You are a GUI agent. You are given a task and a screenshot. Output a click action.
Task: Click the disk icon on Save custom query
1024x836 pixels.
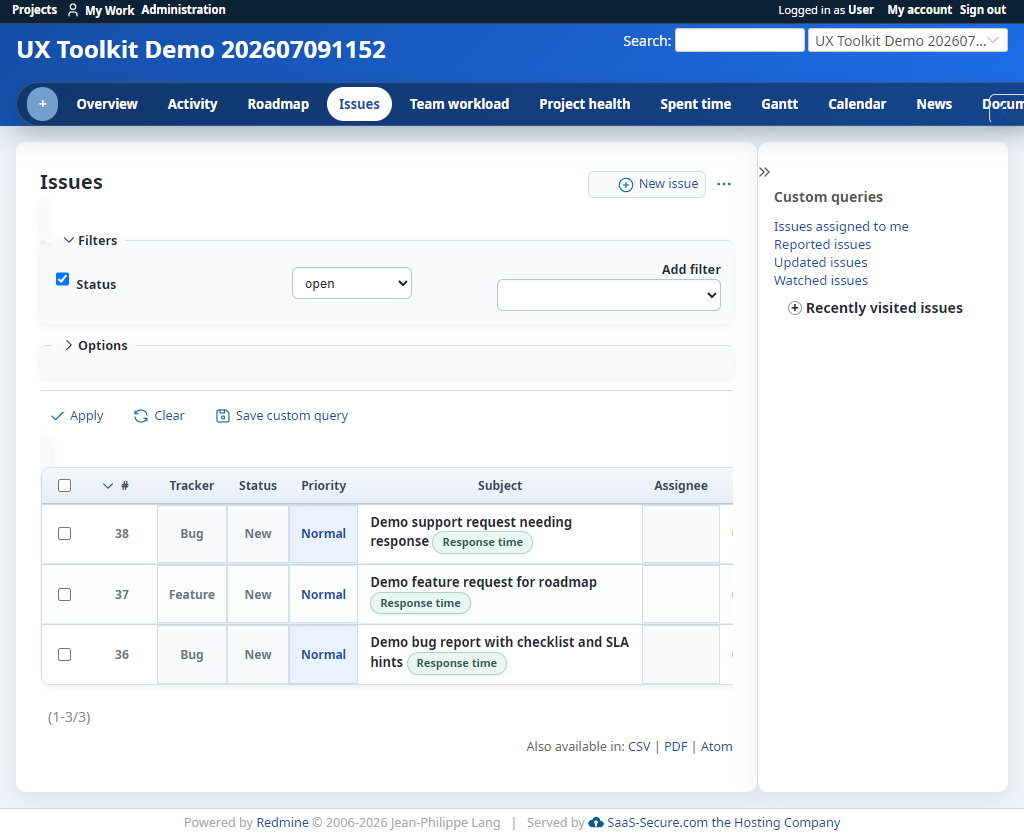point(223,416)
